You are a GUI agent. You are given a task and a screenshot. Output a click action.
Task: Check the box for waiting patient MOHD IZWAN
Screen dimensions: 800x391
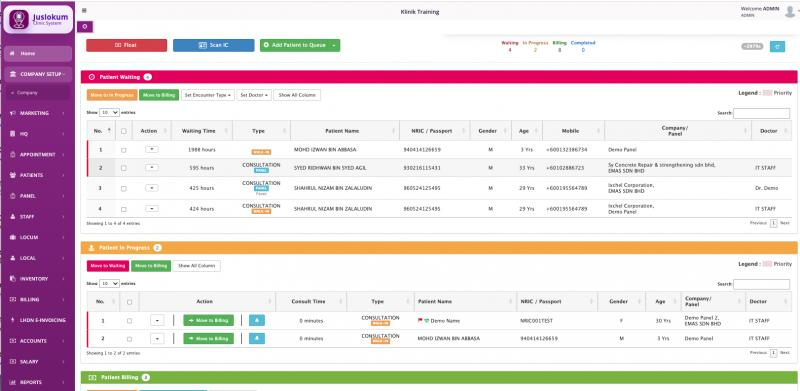click(x=123, y=150)
